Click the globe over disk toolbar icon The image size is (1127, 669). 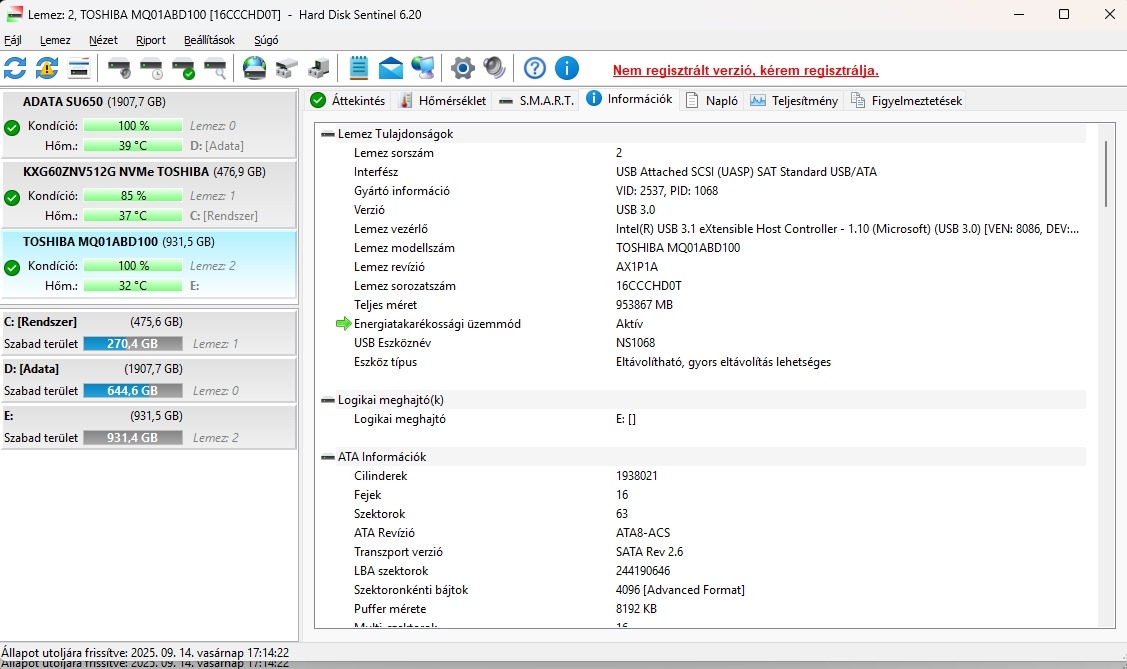(254, 68)
